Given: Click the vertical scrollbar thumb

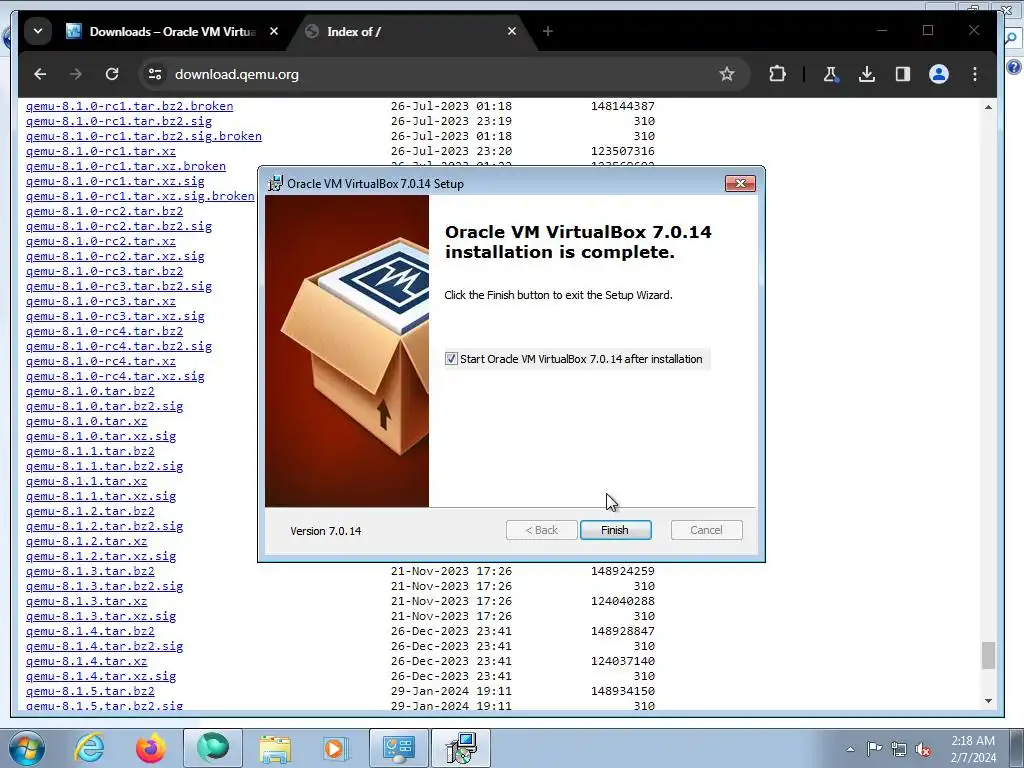Looking at the screenshot, I should coord(988,655).
